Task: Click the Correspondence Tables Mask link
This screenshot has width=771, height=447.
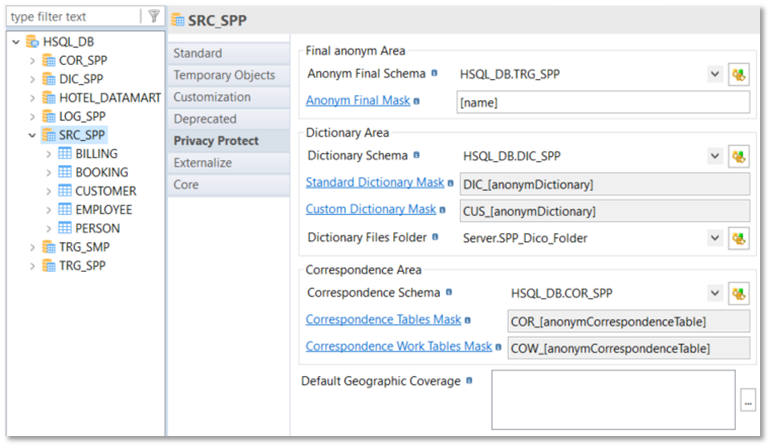Action: (x=383, y=320)
